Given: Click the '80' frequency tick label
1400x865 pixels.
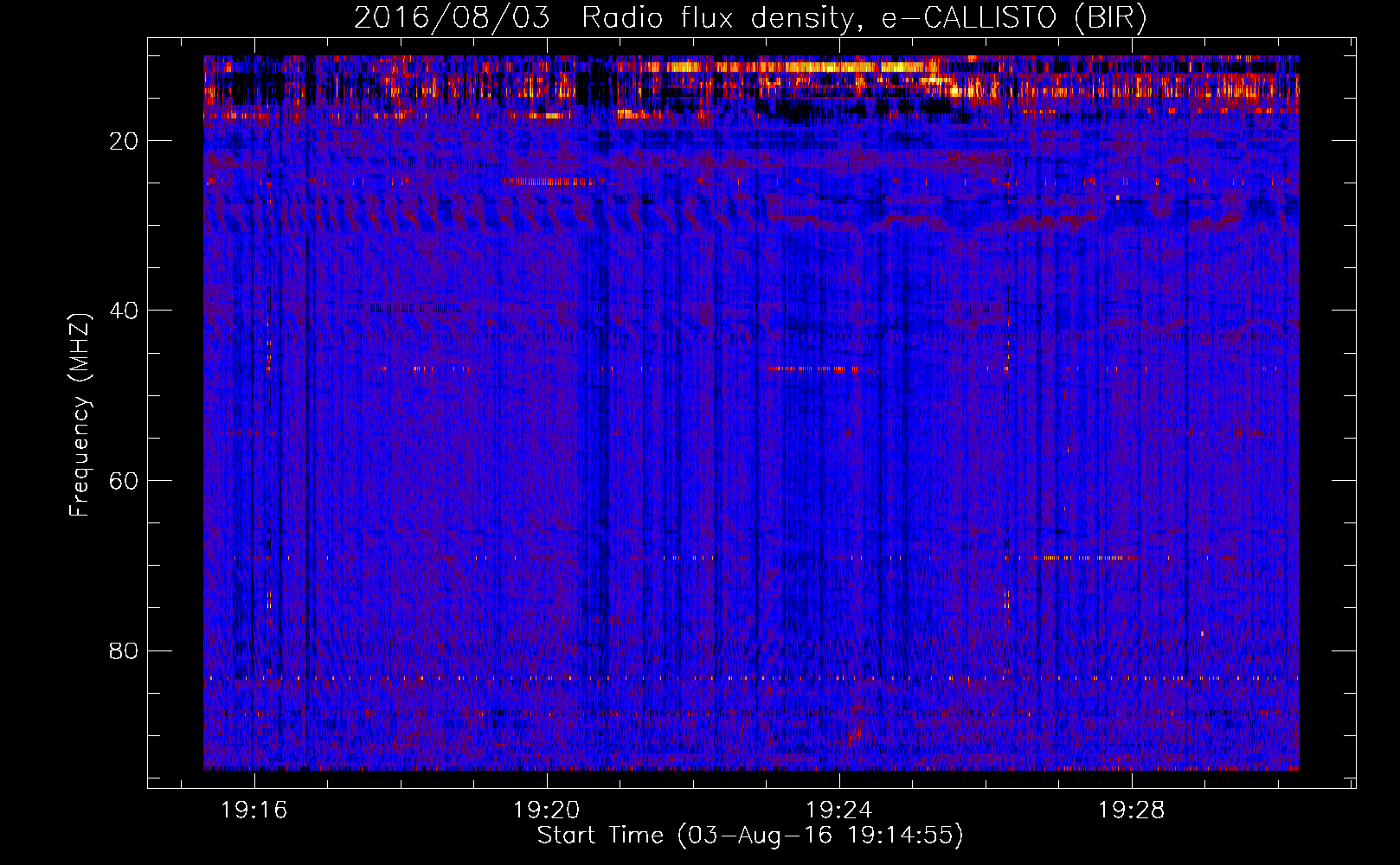Looking at the screenshot, I should pos(125,650).
